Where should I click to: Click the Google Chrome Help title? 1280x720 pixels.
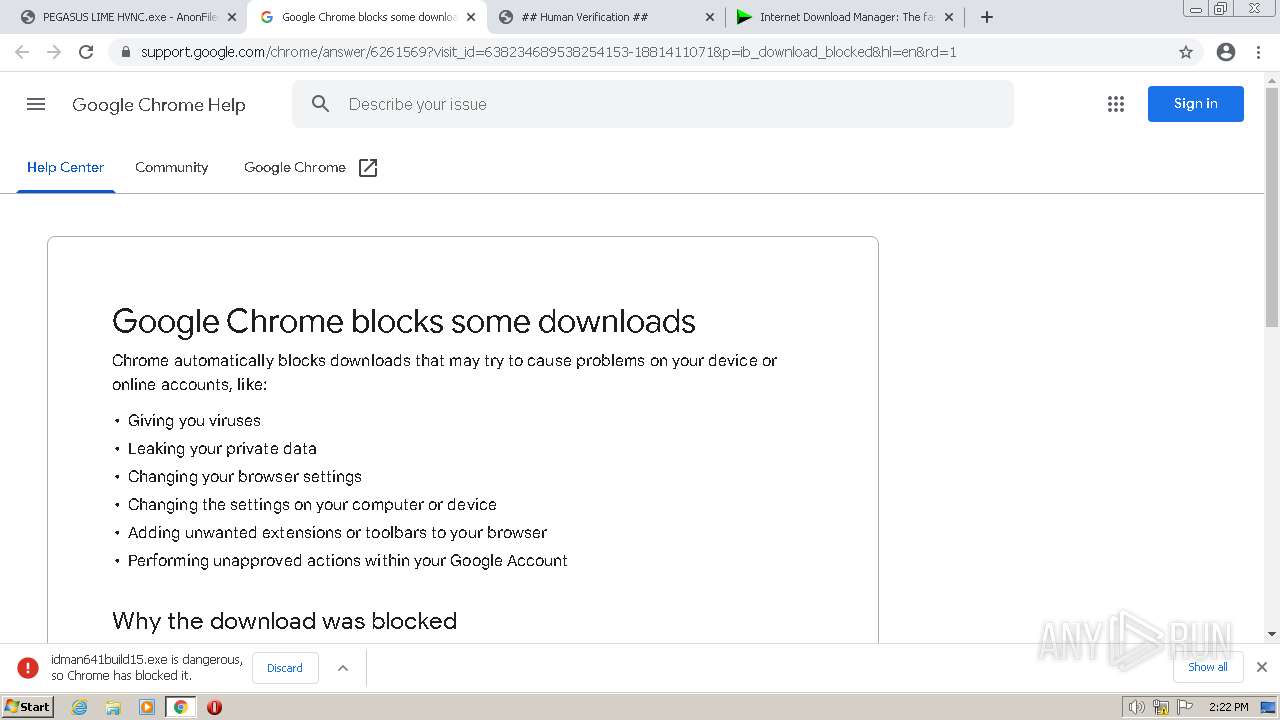[159, 105]
